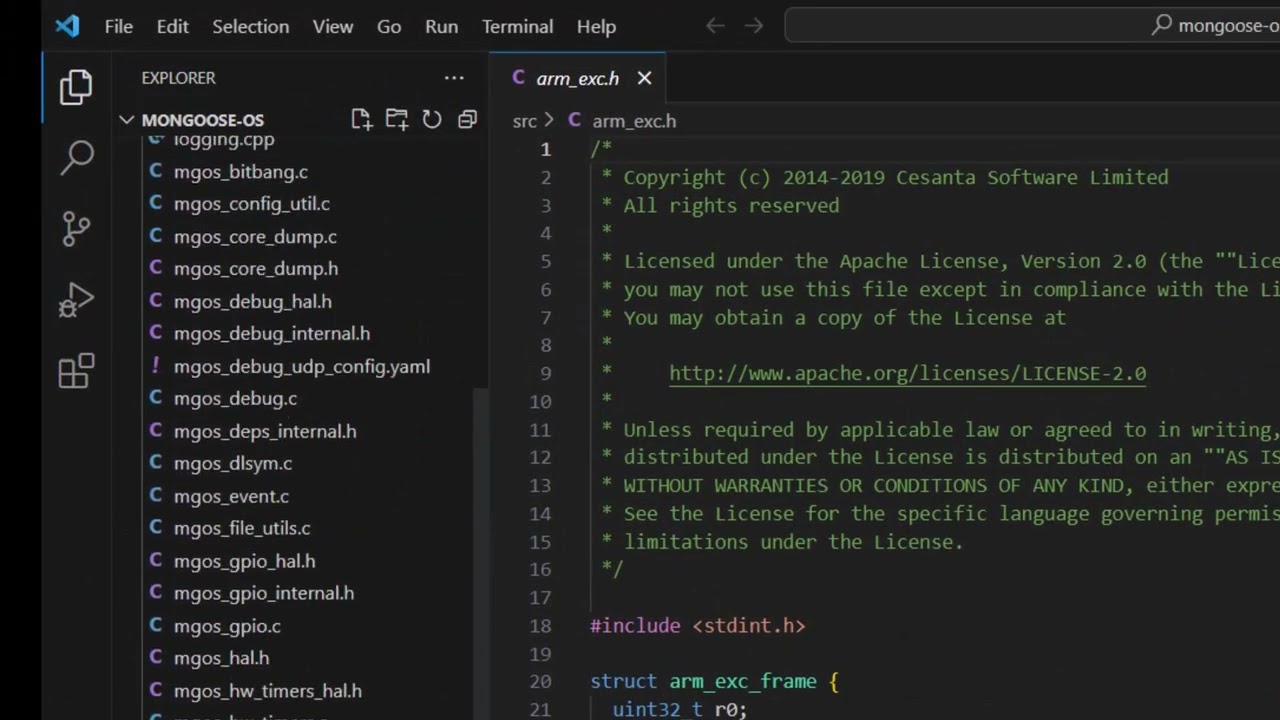The height and width of the screenshot is (720, 1280).
Task: Go forward using the navigation arrow
Action: tap(754, 26)
